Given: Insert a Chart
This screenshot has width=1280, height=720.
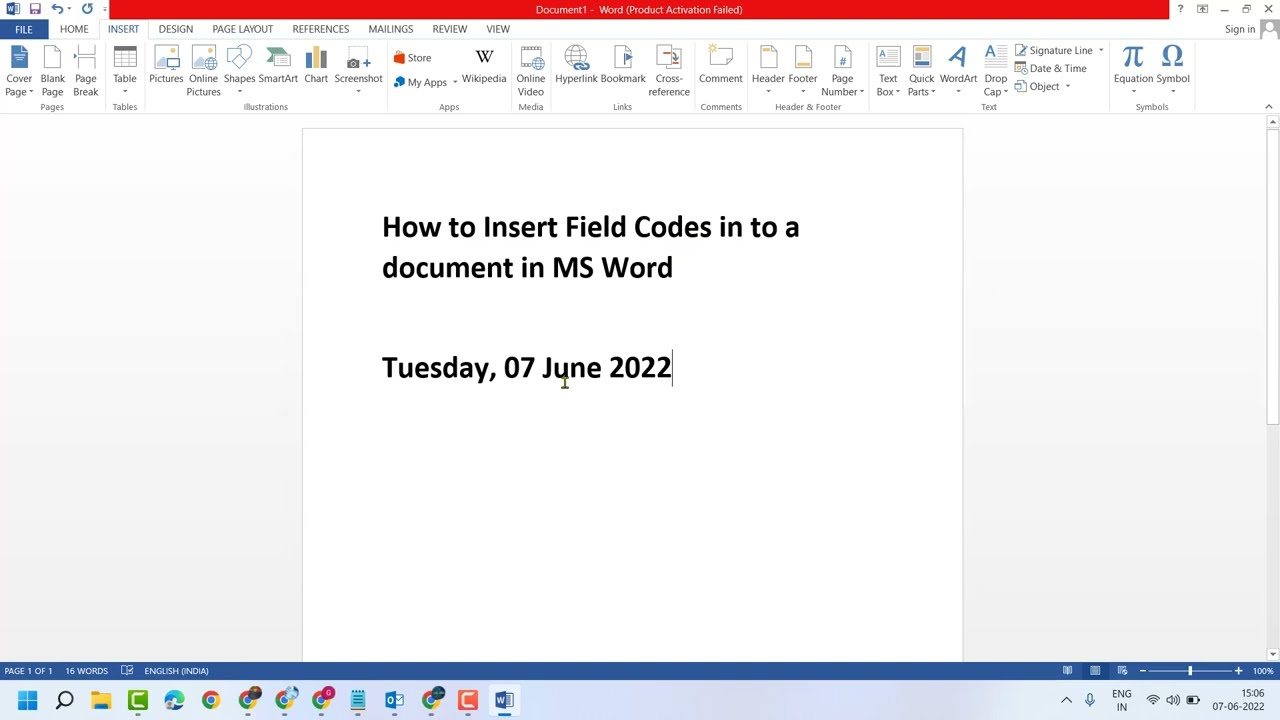Looking at the screenshot, I should coord(316,65).
